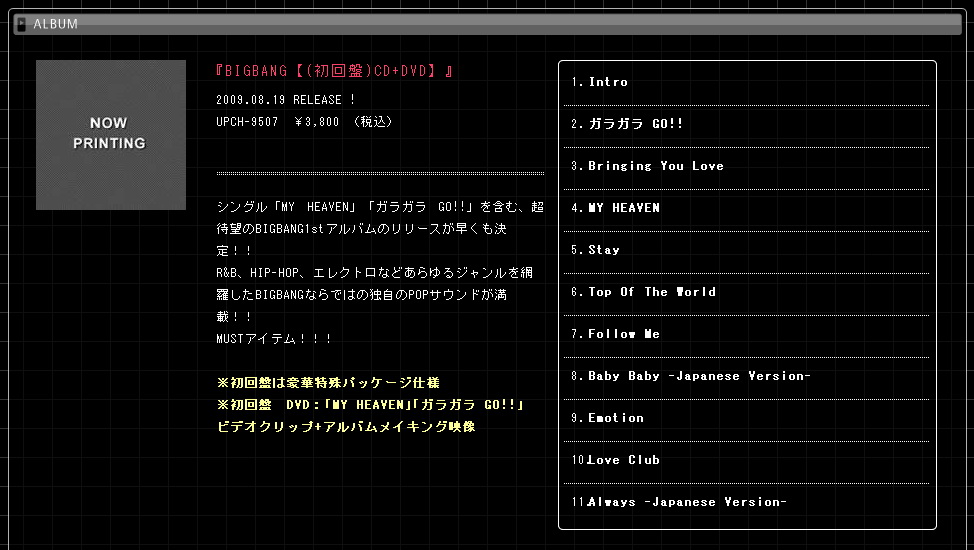The image size is (974, 550).
Task: Click the yellow 初回盤 DVD:「MY HEAVEN」 note line
Action: [x=370, y=405]
